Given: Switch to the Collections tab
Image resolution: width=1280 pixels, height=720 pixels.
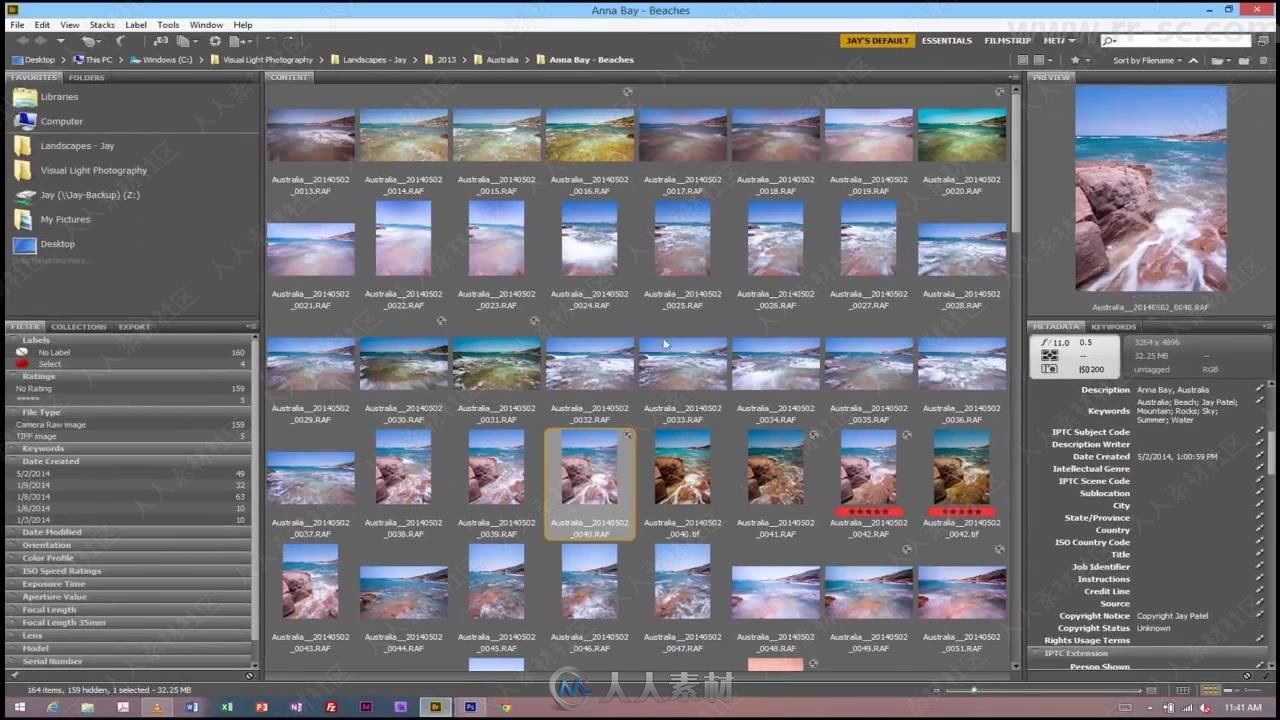Looking at the screenshot, I should (x=78, y=326).
